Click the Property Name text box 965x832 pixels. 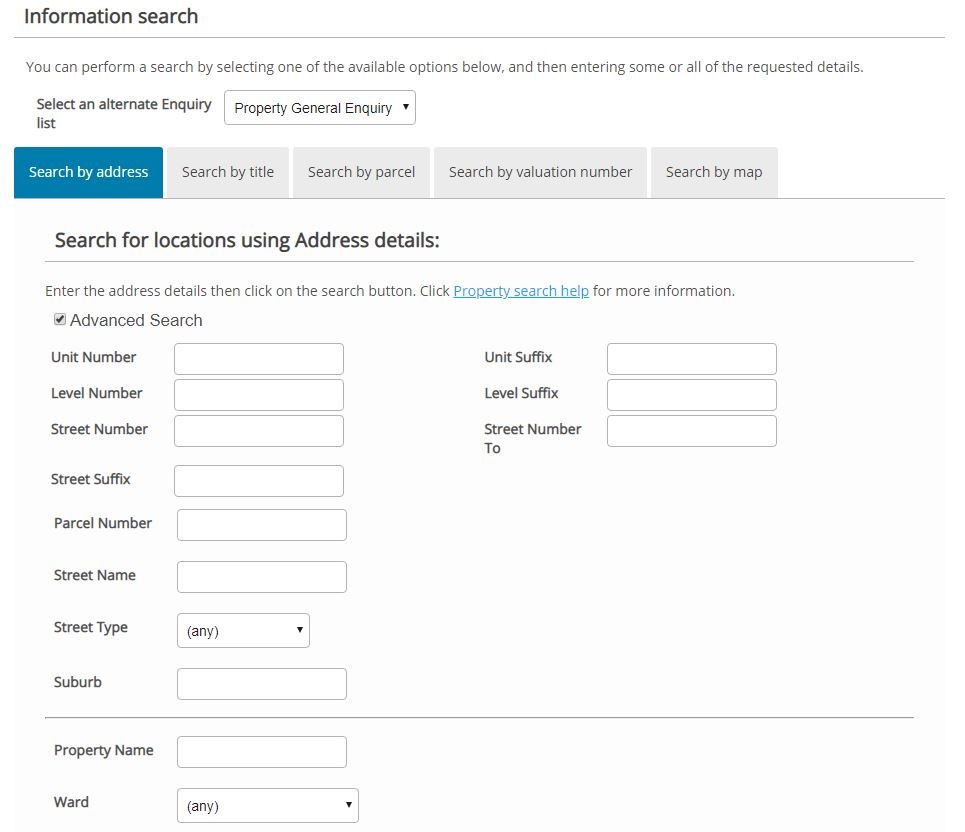point(262,752)
